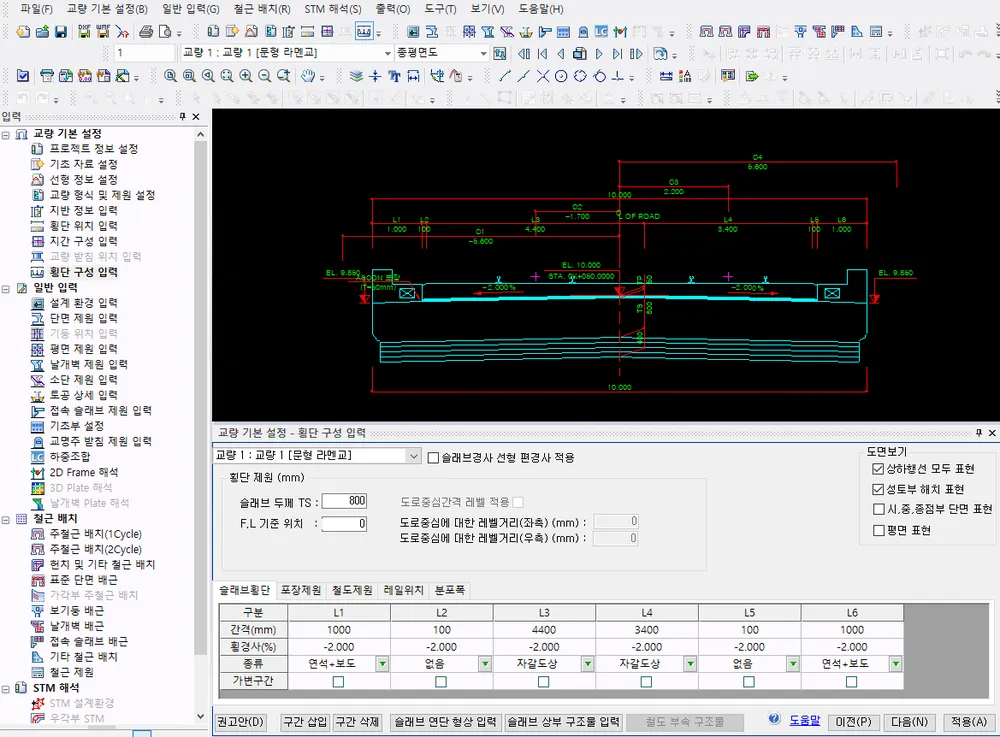
Task: Uncheck 상하행선 모두 표현
Action: 878,469
